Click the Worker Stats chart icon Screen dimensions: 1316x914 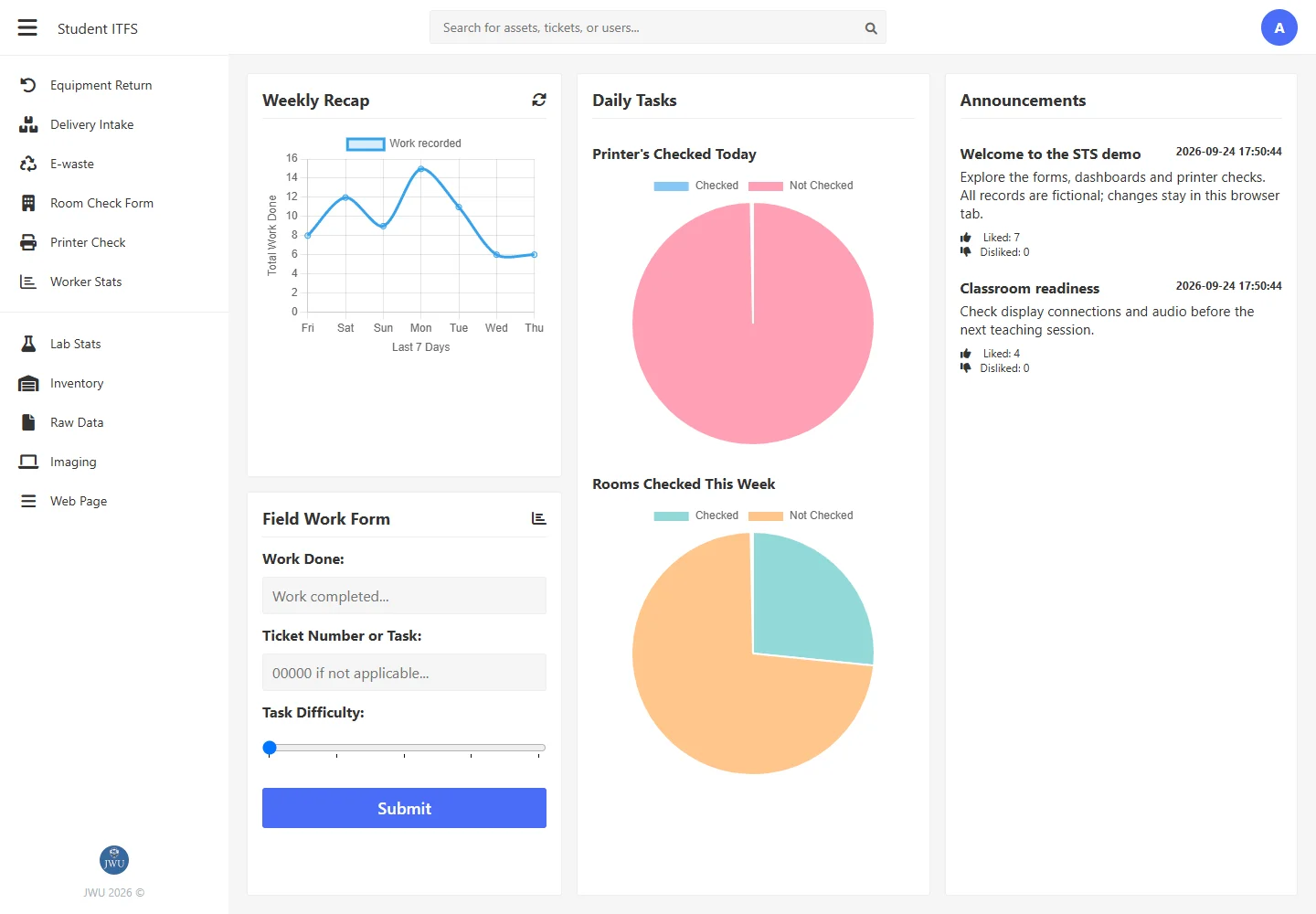28,282
